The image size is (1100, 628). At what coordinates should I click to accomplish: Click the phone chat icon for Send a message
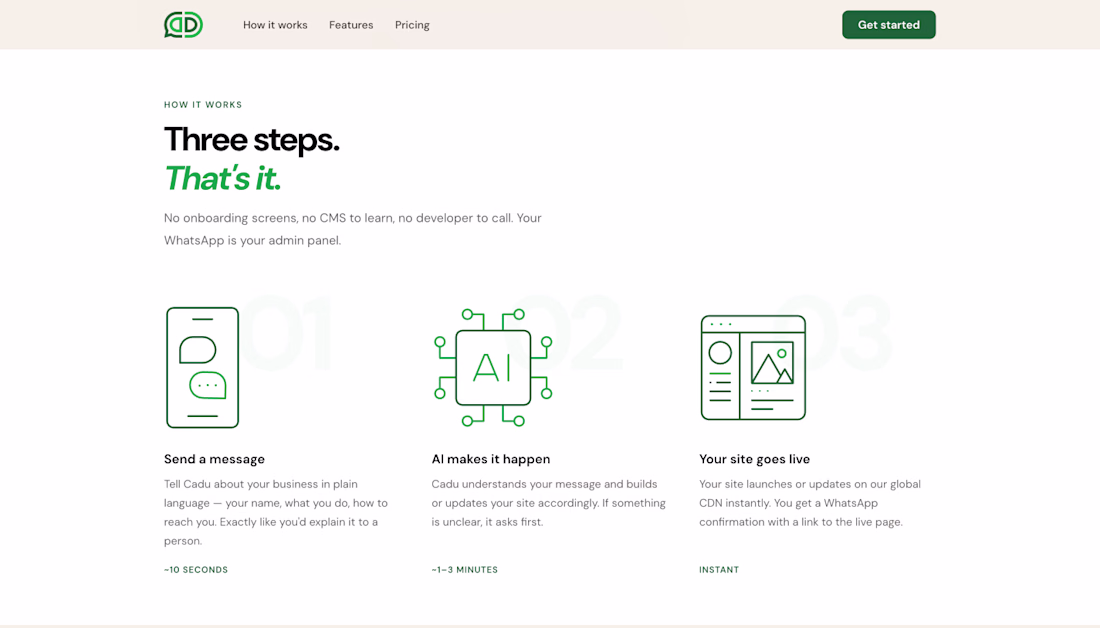coord(202,367)
